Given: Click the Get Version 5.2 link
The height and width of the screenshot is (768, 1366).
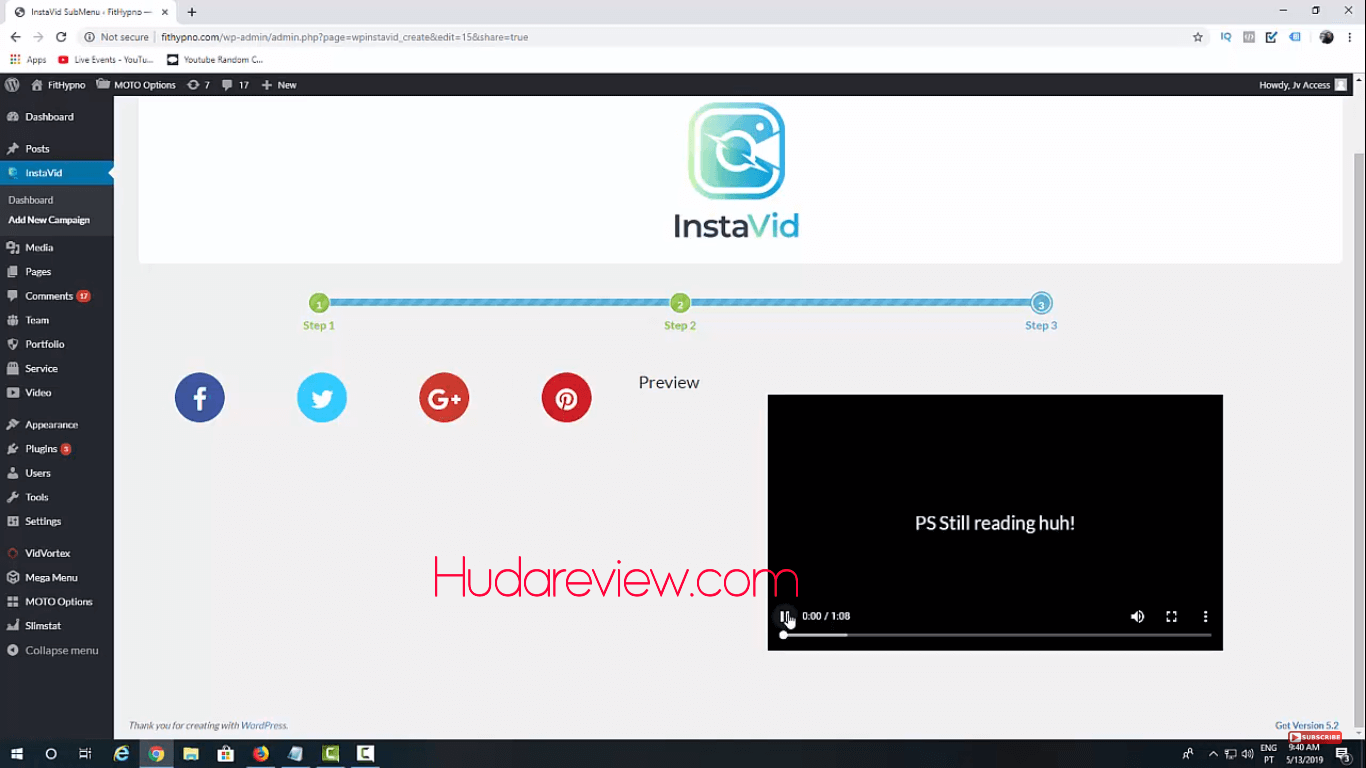Looking at the screenshot, I should tap(1306, 726).
